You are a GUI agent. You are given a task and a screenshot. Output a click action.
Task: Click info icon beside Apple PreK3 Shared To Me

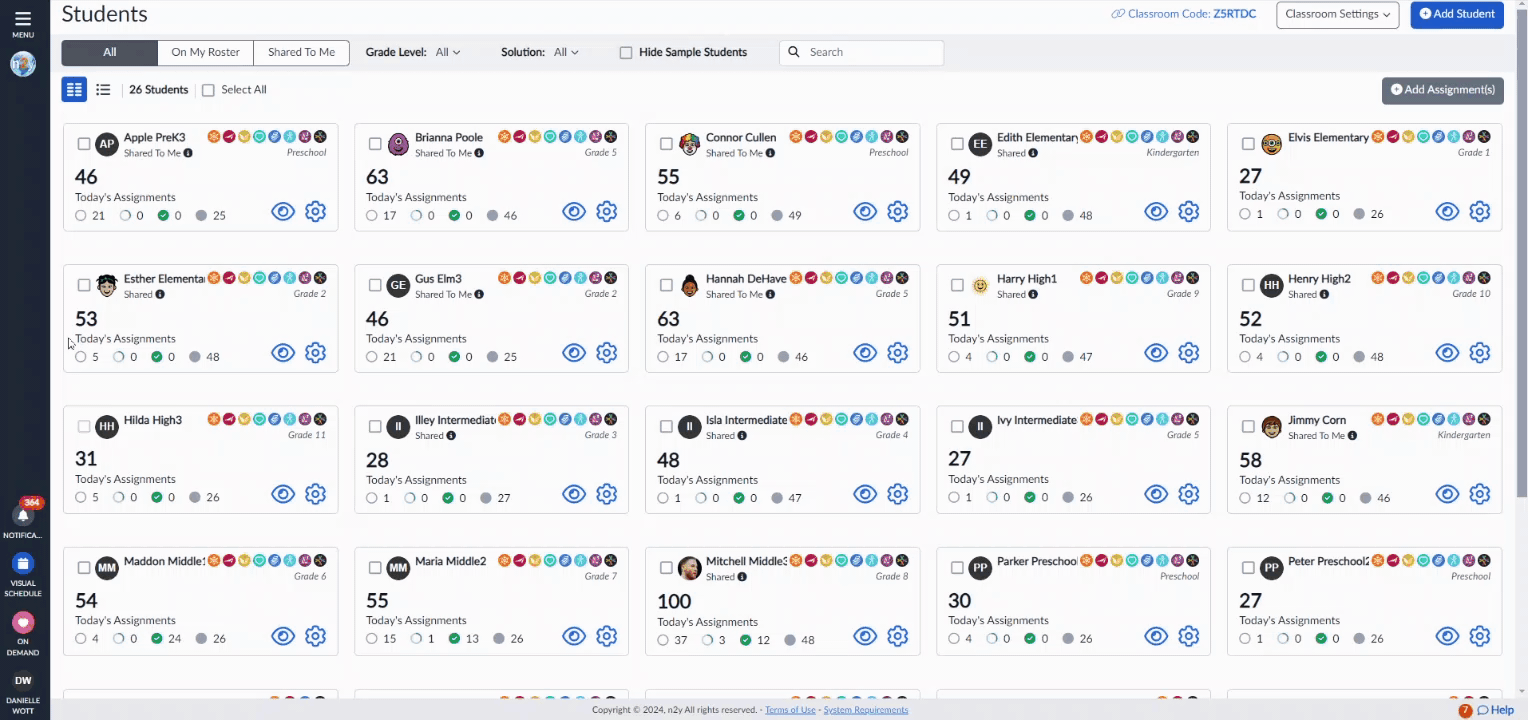188,153
